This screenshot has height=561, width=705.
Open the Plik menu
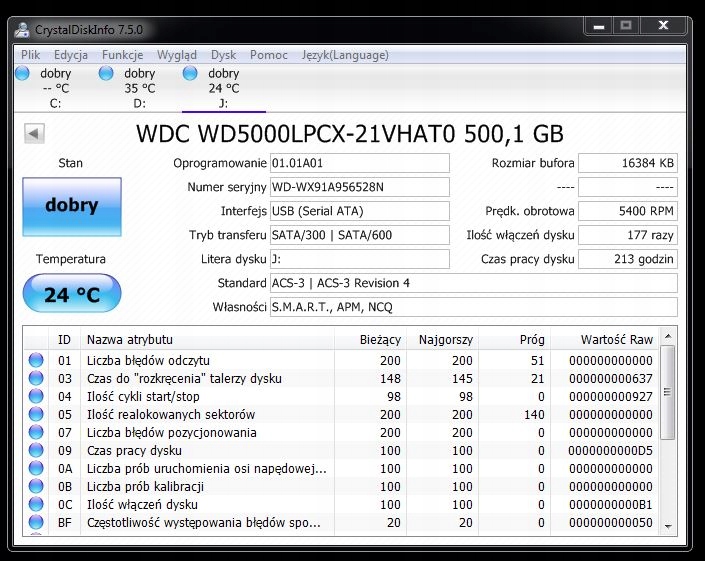[30, 55]
